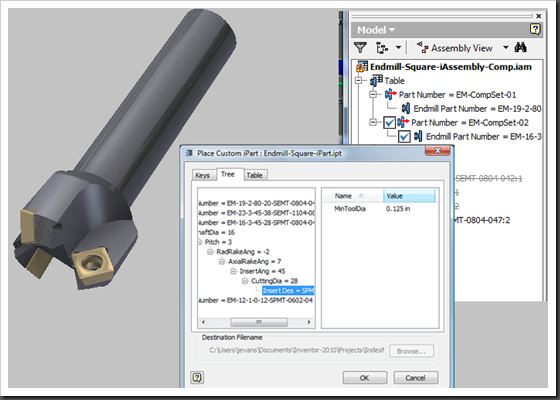Open the Assembly View dropdown arrow
This screenshot has width=560, height=400.
coord(506,48)
